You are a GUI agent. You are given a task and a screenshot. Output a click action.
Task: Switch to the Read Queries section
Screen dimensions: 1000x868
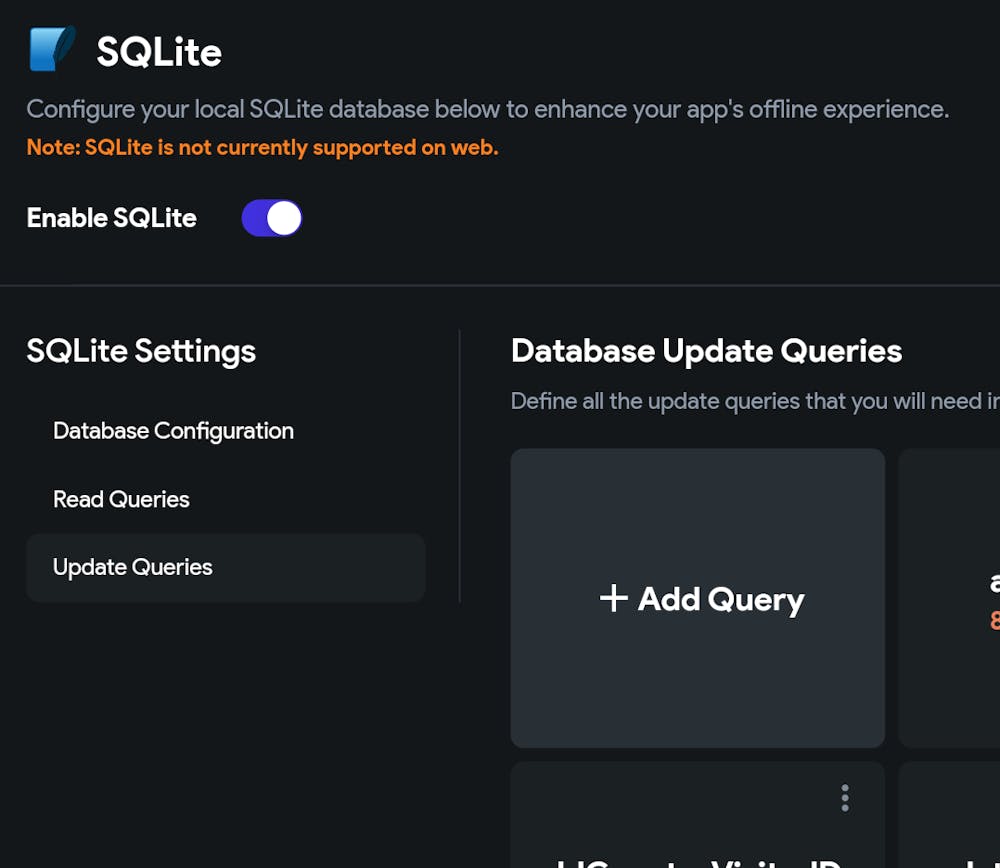point(121,499)
